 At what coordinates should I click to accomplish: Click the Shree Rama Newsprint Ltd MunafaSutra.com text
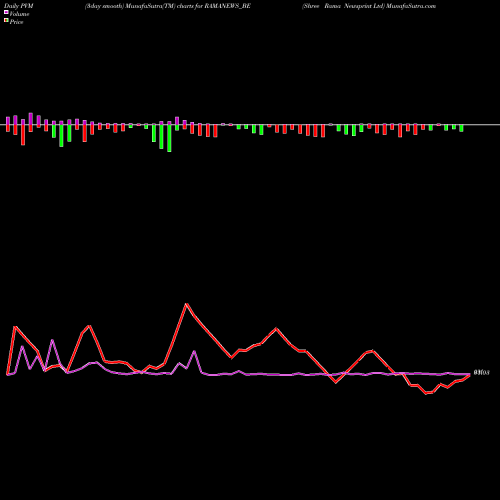(x=369, y=6)
